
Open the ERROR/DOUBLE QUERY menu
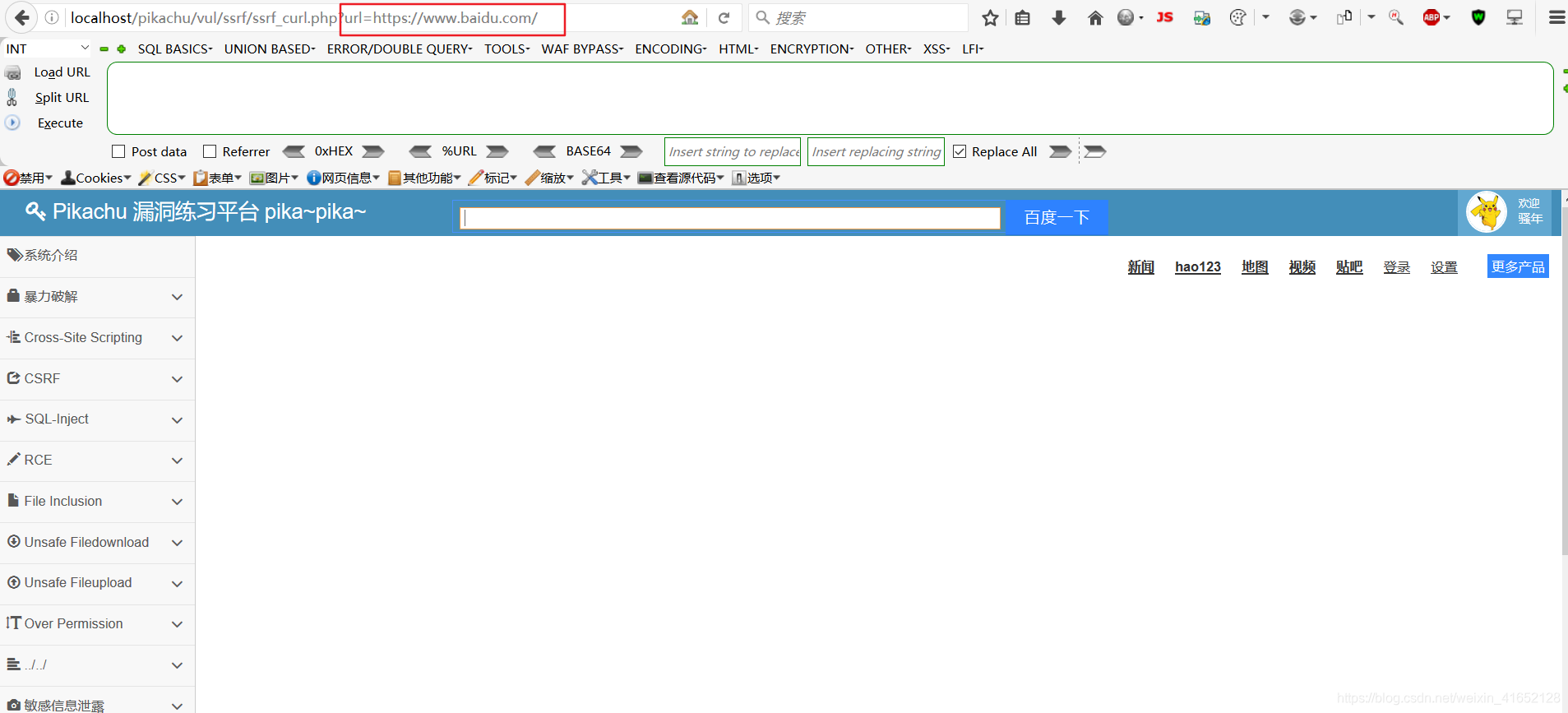coord(400,49)
